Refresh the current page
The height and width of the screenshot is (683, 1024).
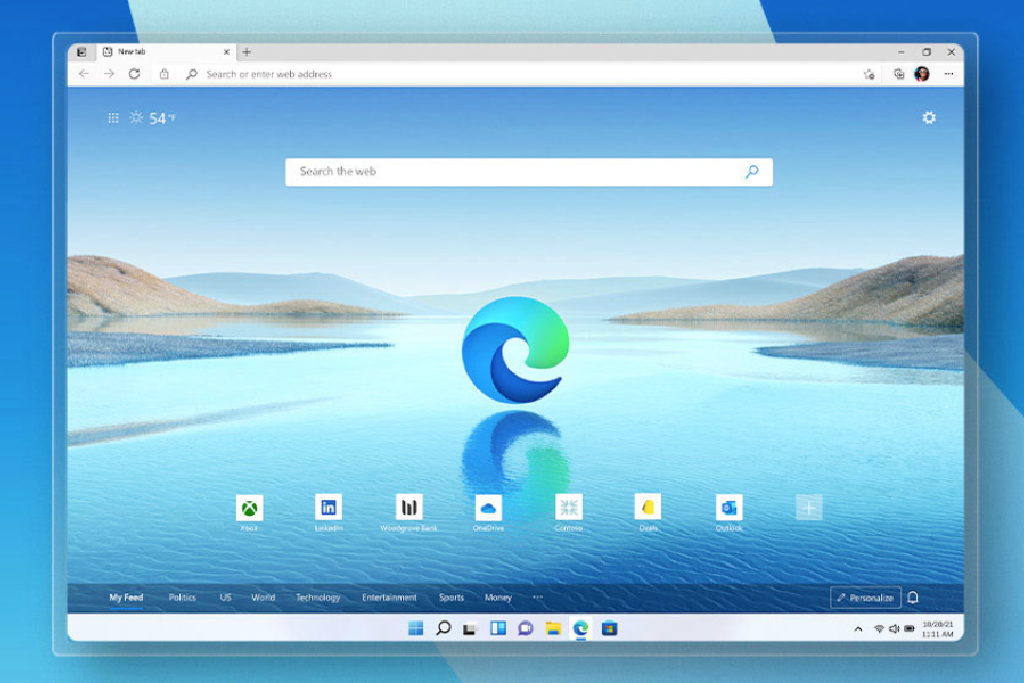coord(135,74)
